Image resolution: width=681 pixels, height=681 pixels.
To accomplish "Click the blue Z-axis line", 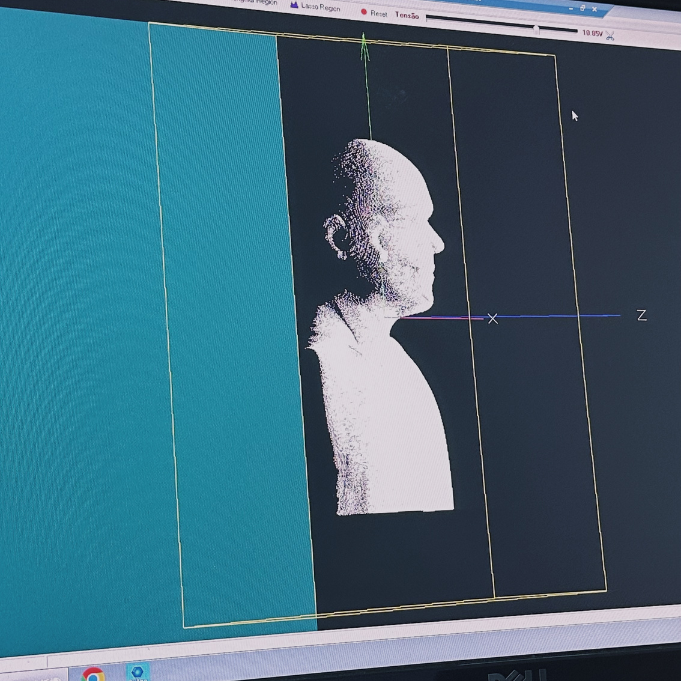I will pyautogui.click(x=560, y=317).
